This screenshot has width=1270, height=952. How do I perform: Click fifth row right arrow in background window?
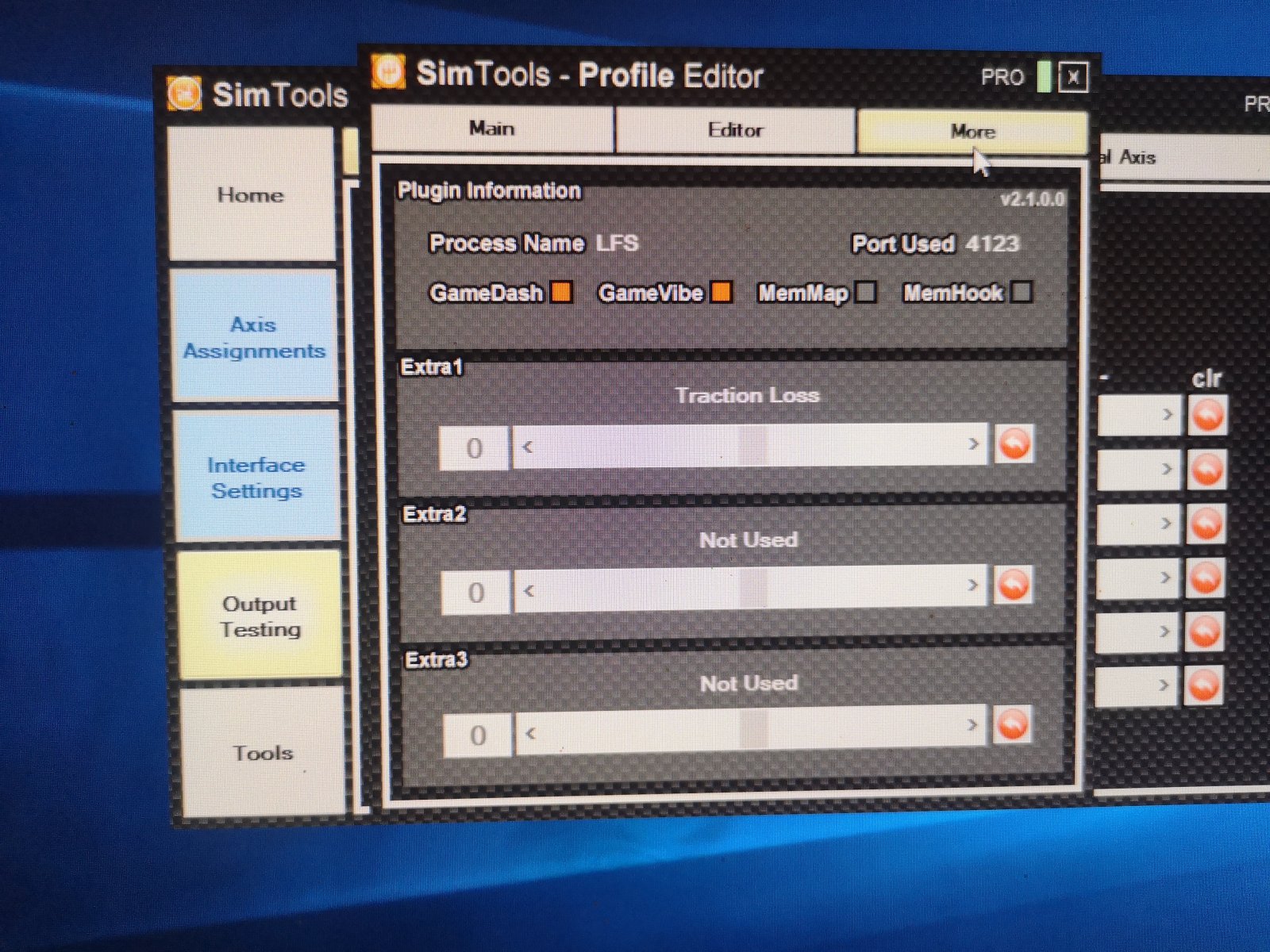pyautogui.click(x=1164, y=631)
